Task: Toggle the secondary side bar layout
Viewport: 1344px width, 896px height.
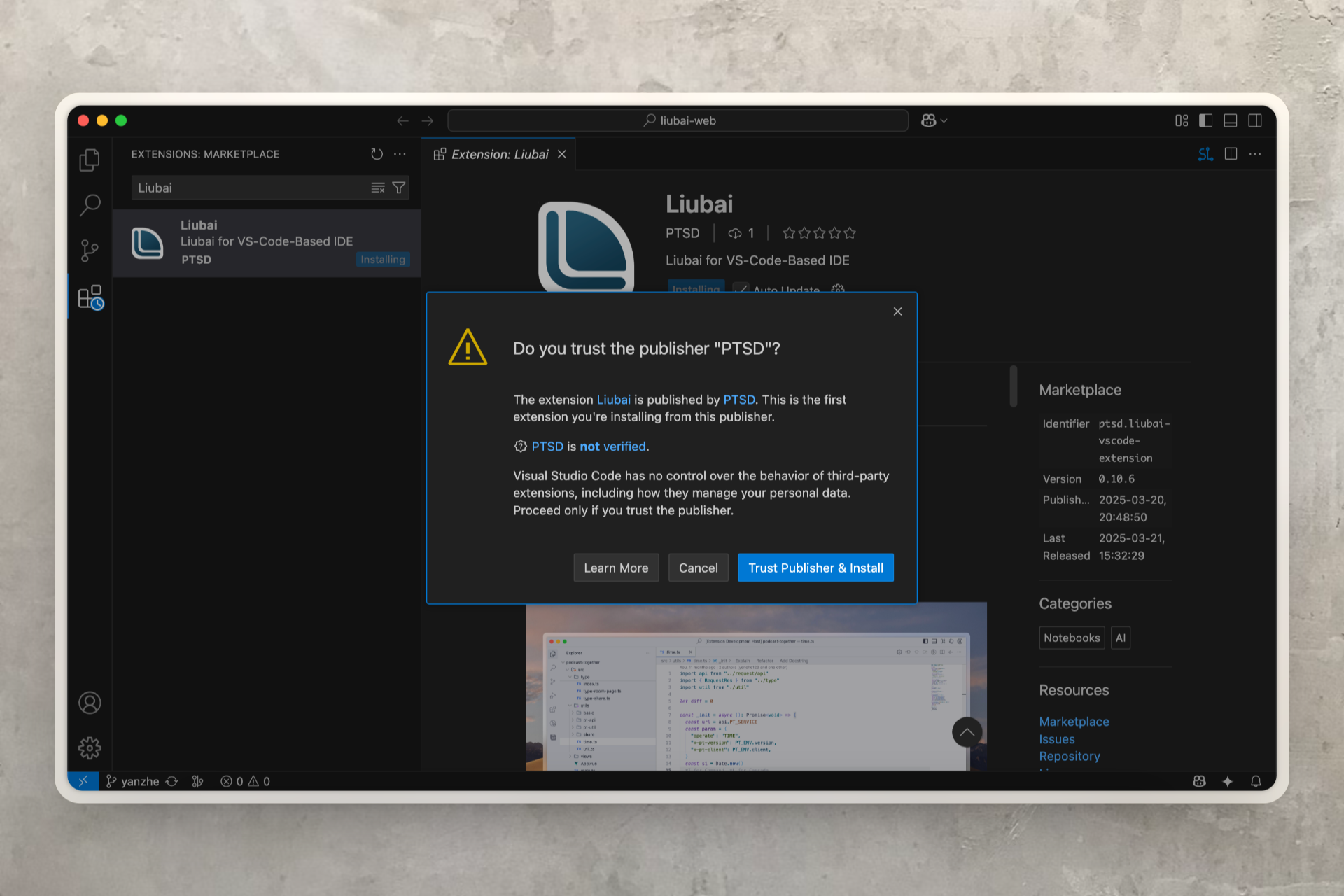Action: pos(1255,120)
